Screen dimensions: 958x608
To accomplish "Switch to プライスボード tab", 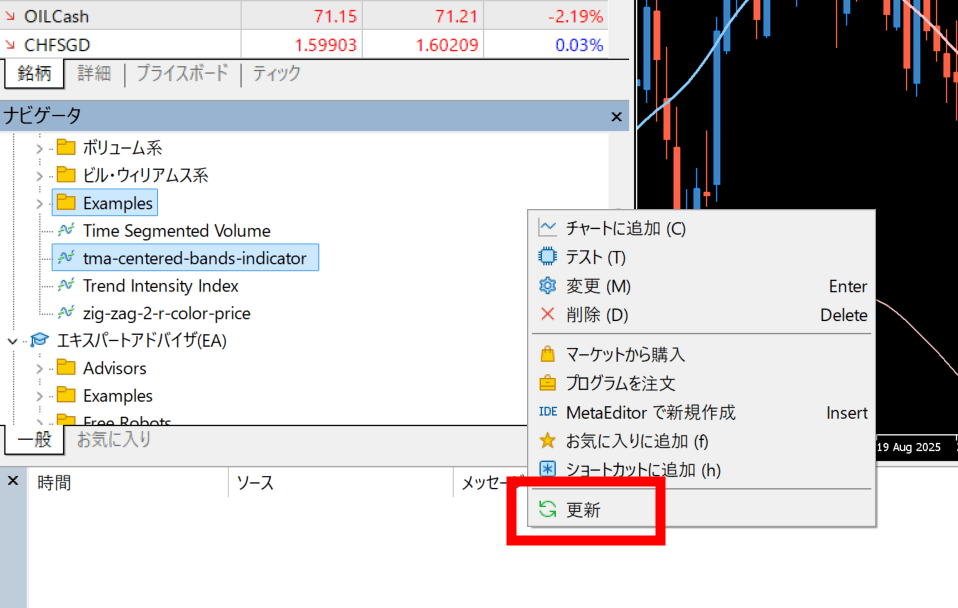I will tap(182, 74).
